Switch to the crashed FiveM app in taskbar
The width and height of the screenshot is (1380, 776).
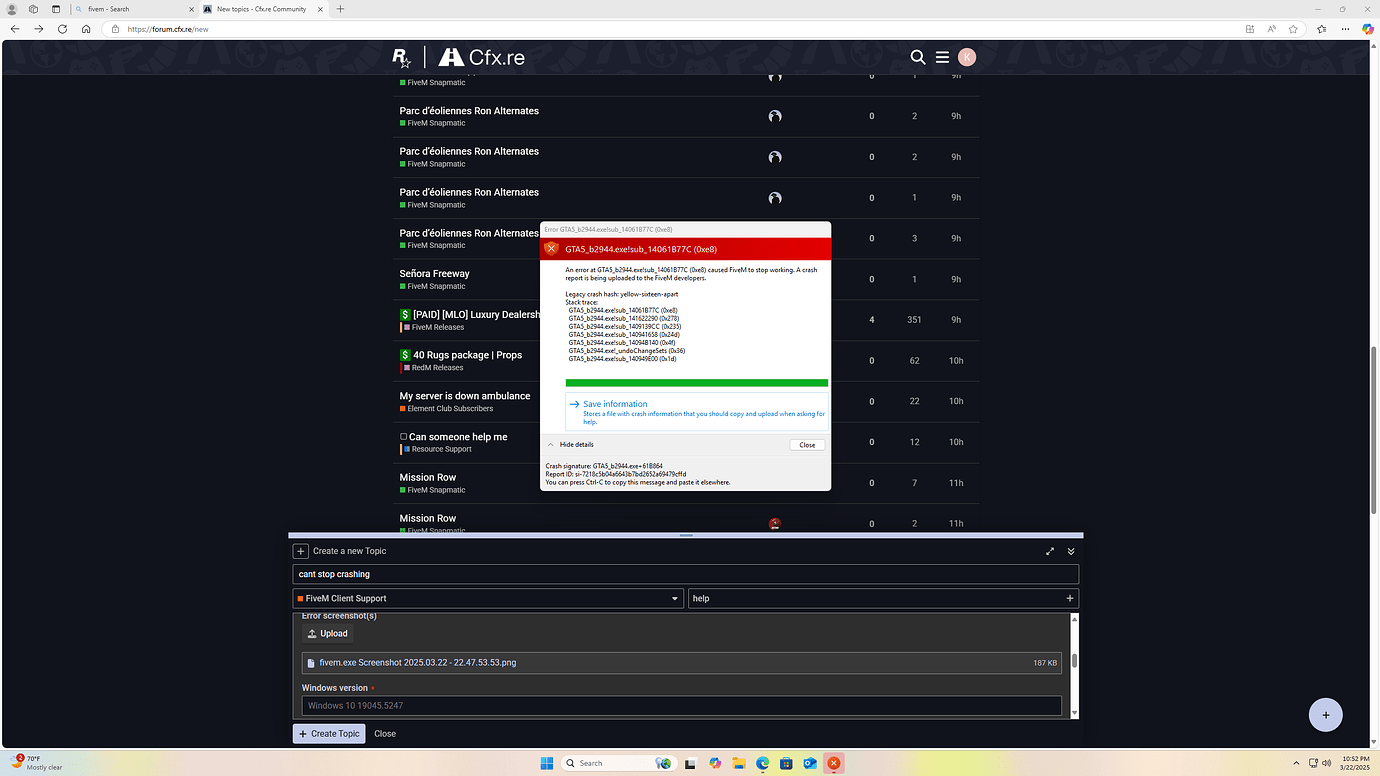pos(833,763)
